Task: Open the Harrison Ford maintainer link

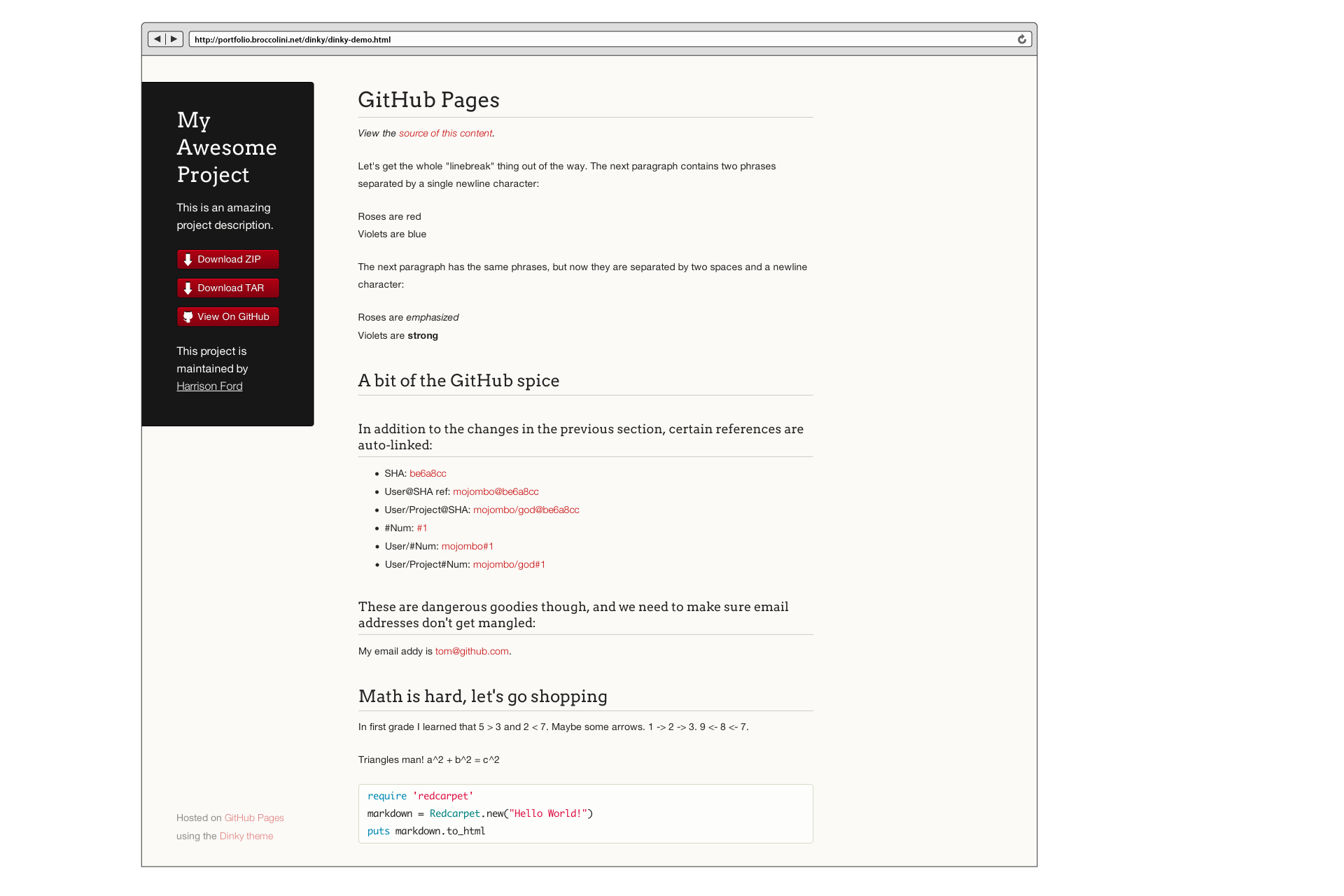Action: click(209, 386)
